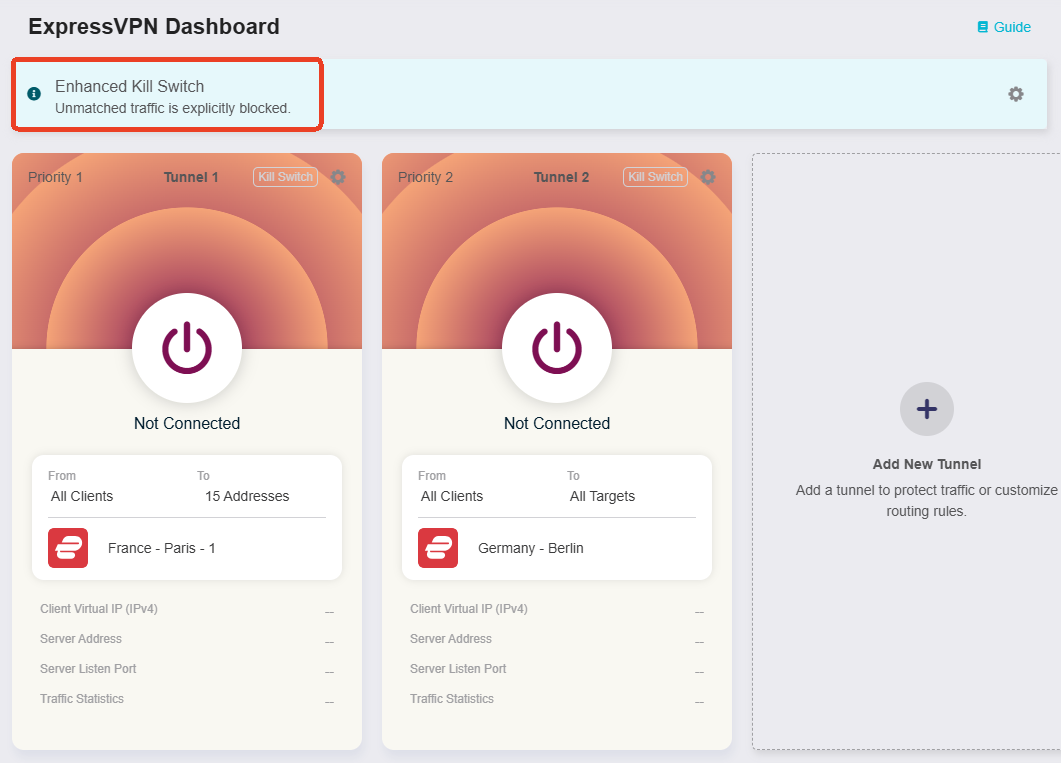Select the France - Paris - 1 server location
Viewport: 1061px width, 763px height.
pyautogui.click(x=162, y=548)
